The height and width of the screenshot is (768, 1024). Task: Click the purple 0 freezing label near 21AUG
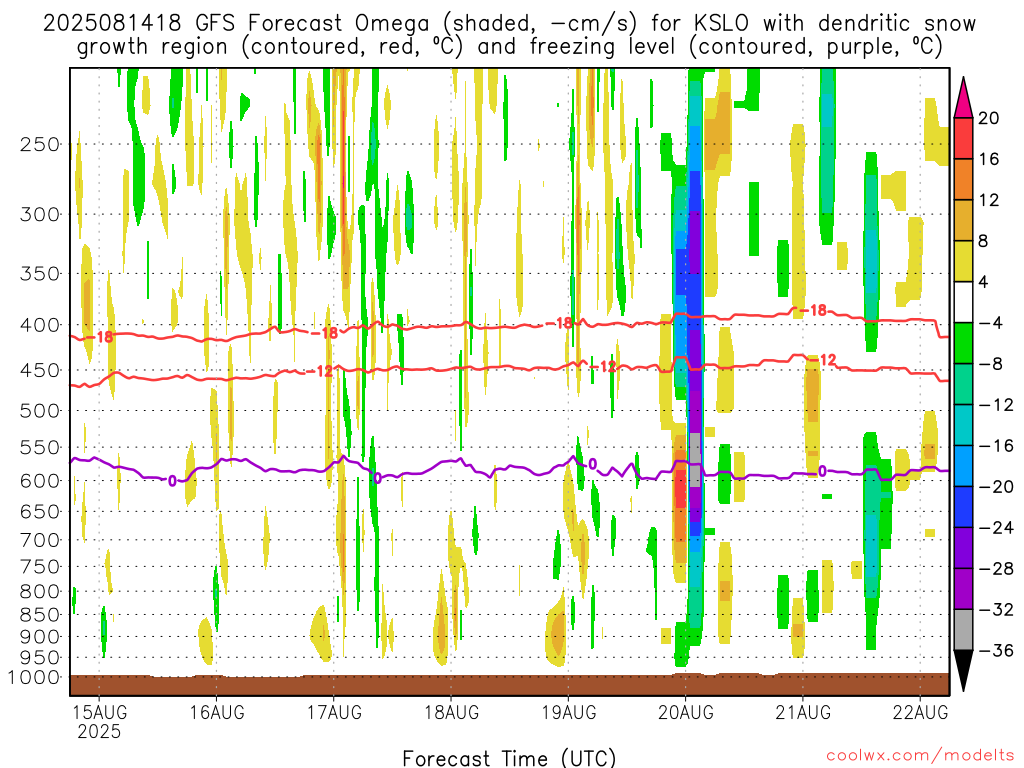(822, 472)
